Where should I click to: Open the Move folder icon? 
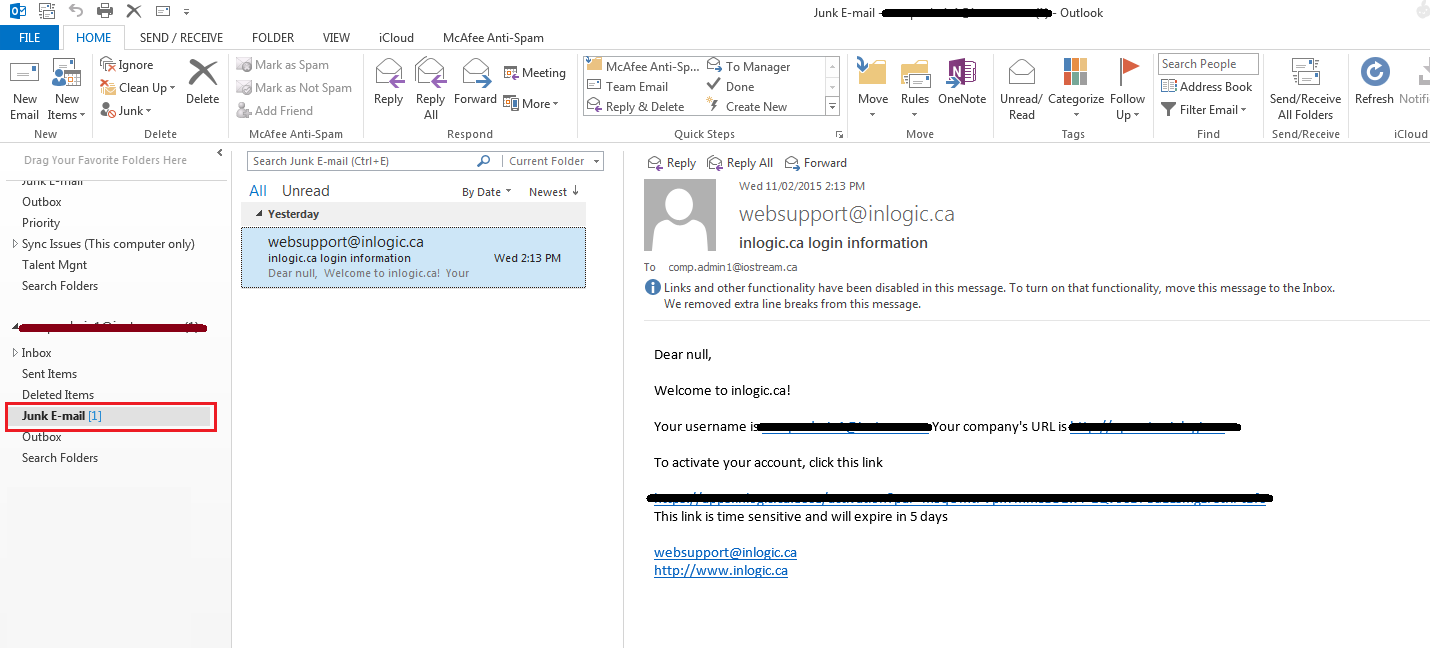coord(873,73)
